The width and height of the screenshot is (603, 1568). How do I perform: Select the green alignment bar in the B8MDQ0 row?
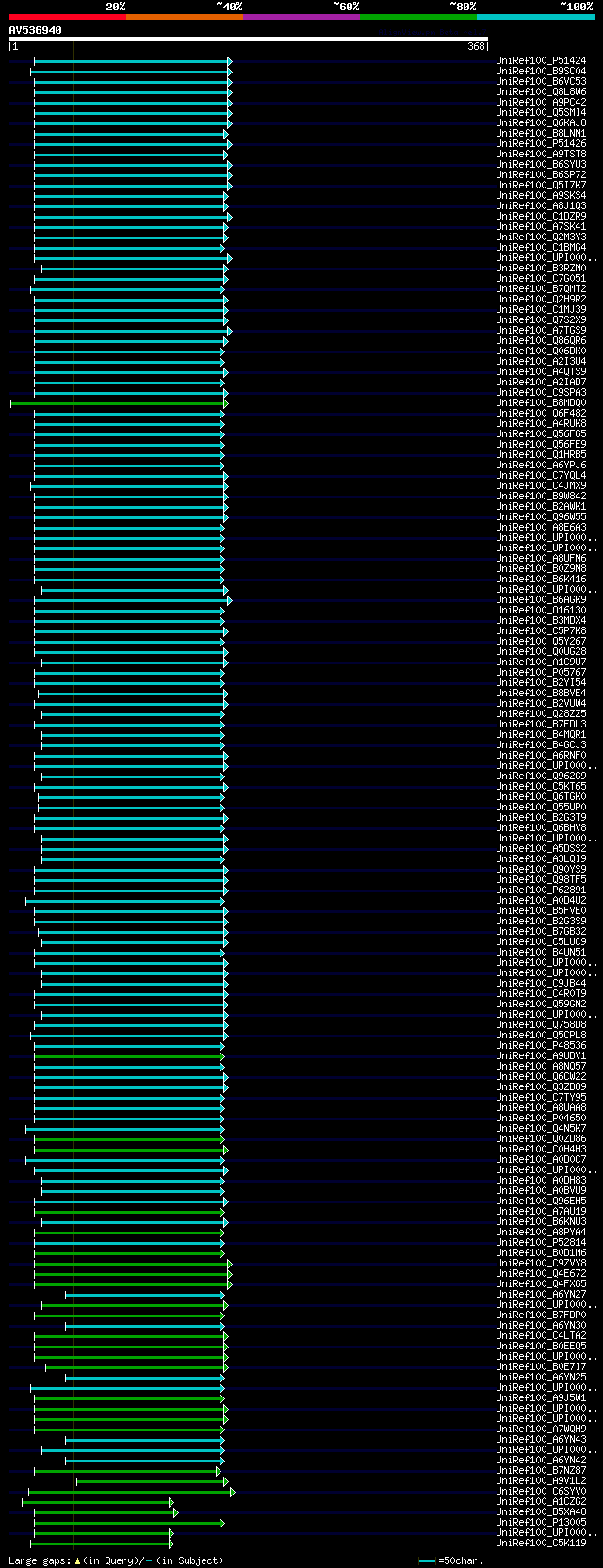pos(120,403)
